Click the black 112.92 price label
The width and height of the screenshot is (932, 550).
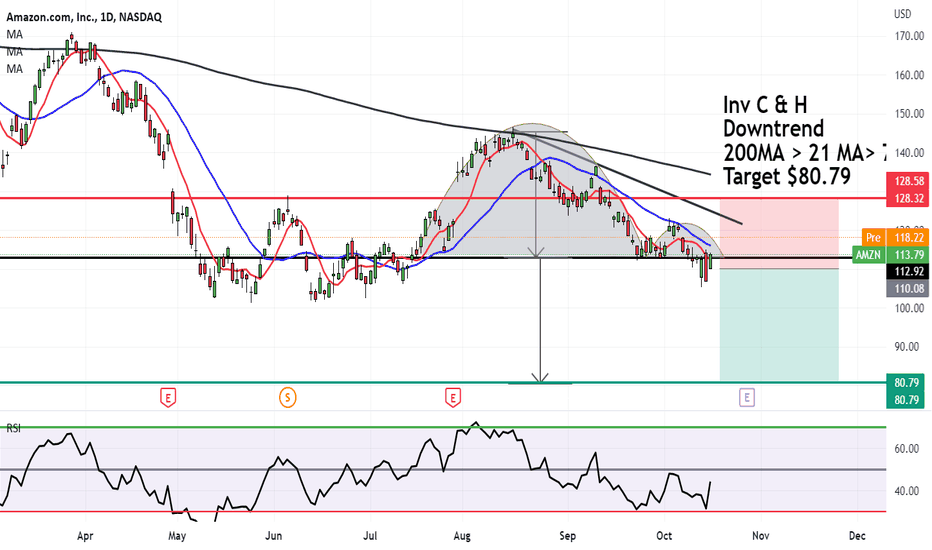[908, 272]
